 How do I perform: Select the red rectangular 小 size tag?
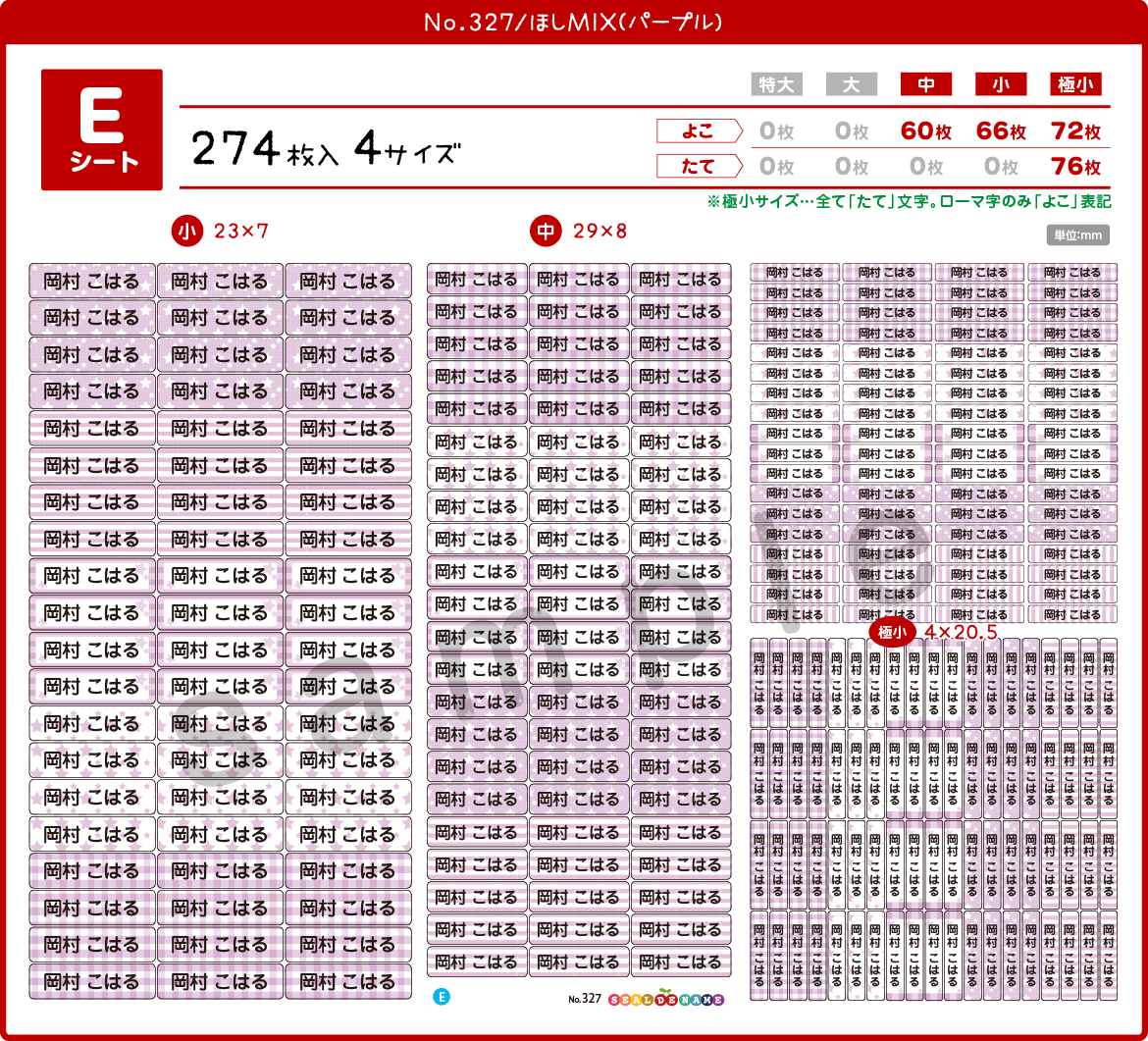pyautogui.click(x=1001, y=84)
